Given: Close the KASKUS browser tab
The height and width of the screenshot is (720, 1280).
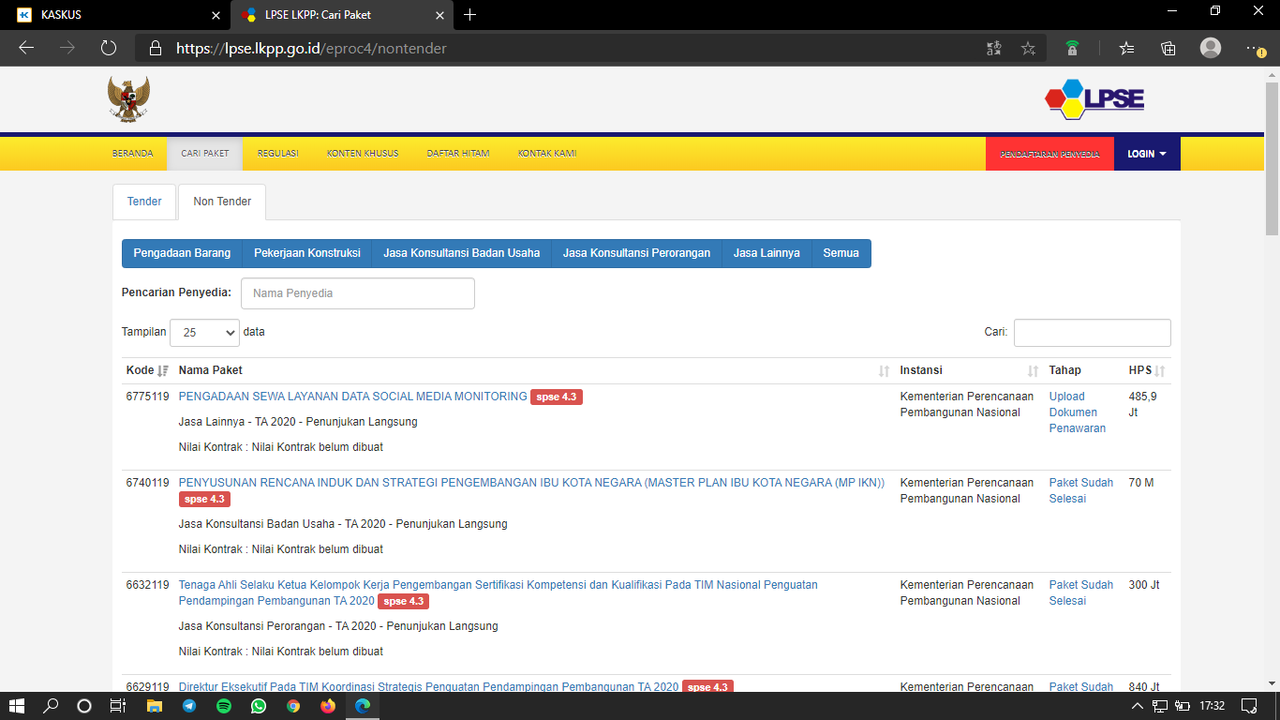Looking at the screenshot, I should pos(216,15).
